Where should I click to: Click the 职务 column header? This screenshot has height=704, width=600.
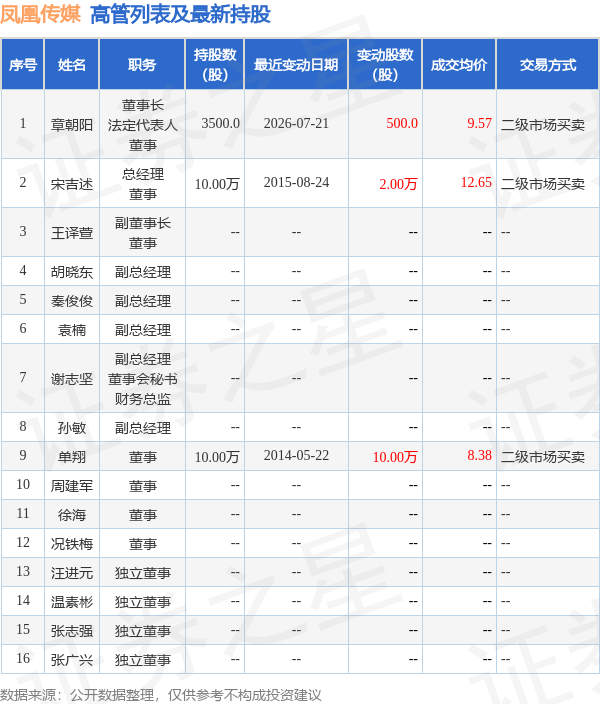coord(142,65)
